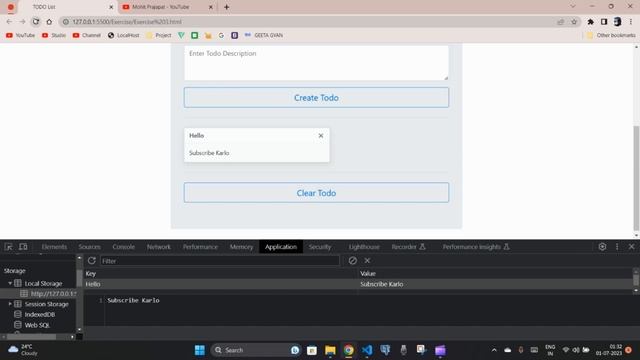The height and width of the screenshot is (360, 640).
Task: Switch to the Console tab
Action: click(x=123, y=247)
